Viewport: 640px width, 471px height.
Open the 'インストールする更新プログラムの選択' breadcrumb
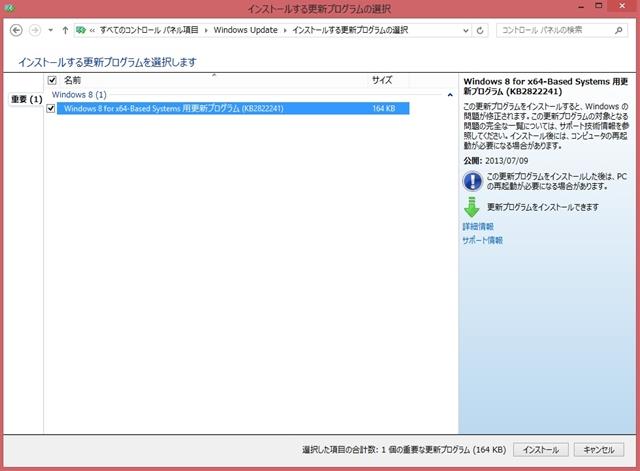pyautogui.click(x=350, y=30)
